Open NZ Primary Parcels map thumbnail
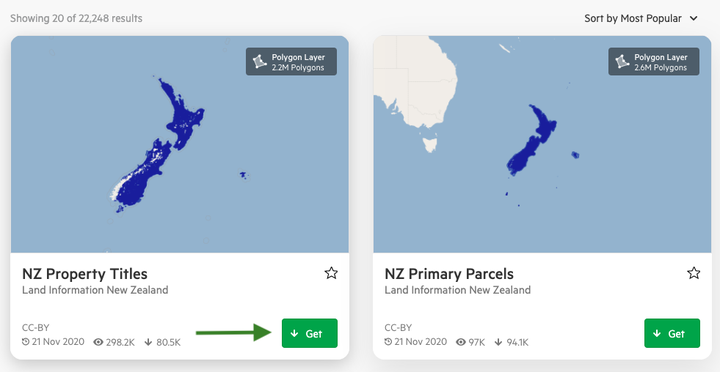Viewport: 720px width, 372px height. click(x=542, y=144)
